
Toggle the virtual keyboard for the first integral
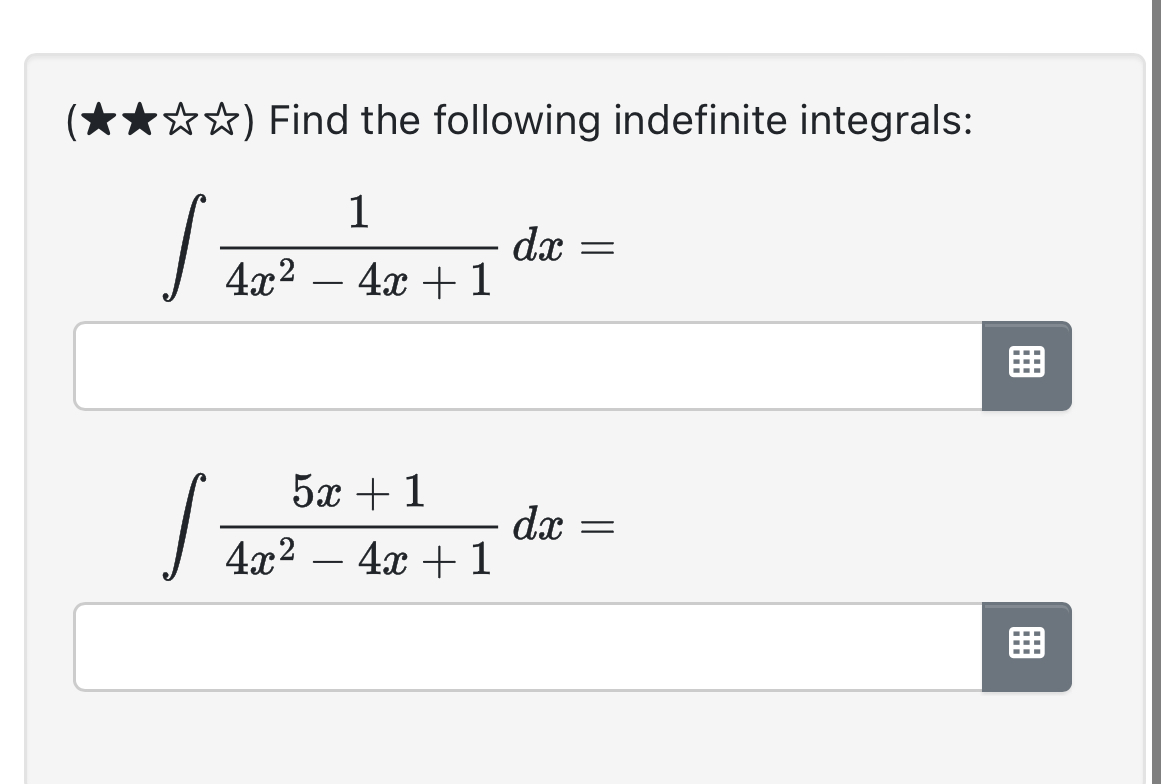click(x=1026, y=366)
